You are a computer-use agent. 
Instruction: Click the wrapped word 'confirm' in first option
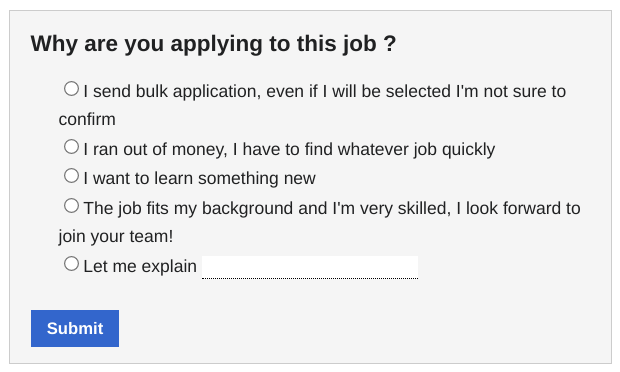(87, 119)
